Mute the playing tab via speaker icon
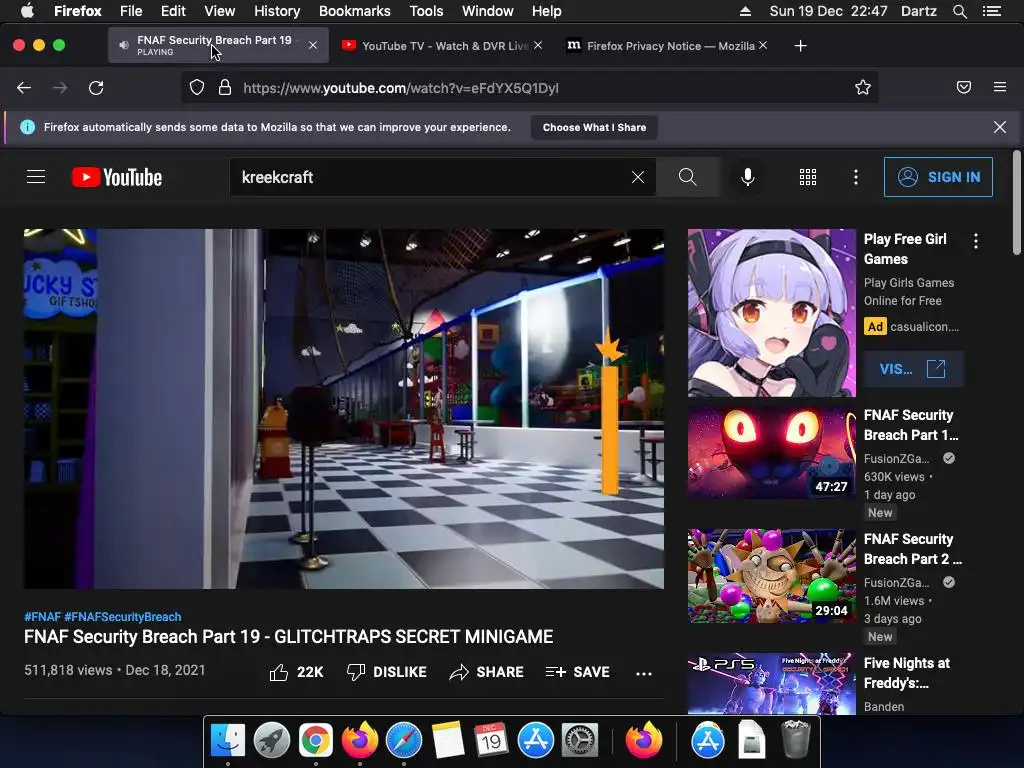 point(123,45)
